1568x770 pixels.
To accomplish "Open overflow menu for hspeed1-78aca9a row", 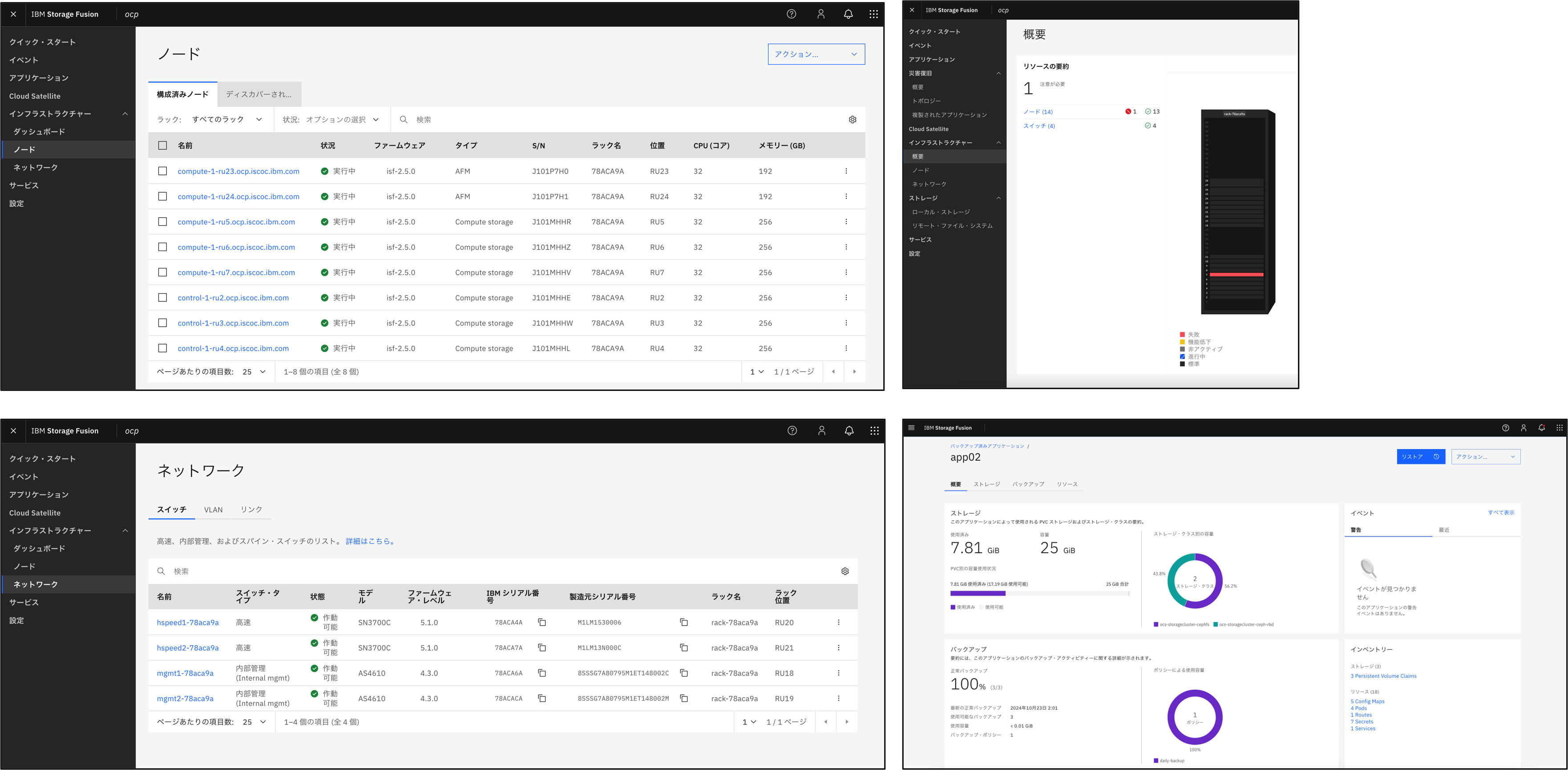I will coord(838,622).
